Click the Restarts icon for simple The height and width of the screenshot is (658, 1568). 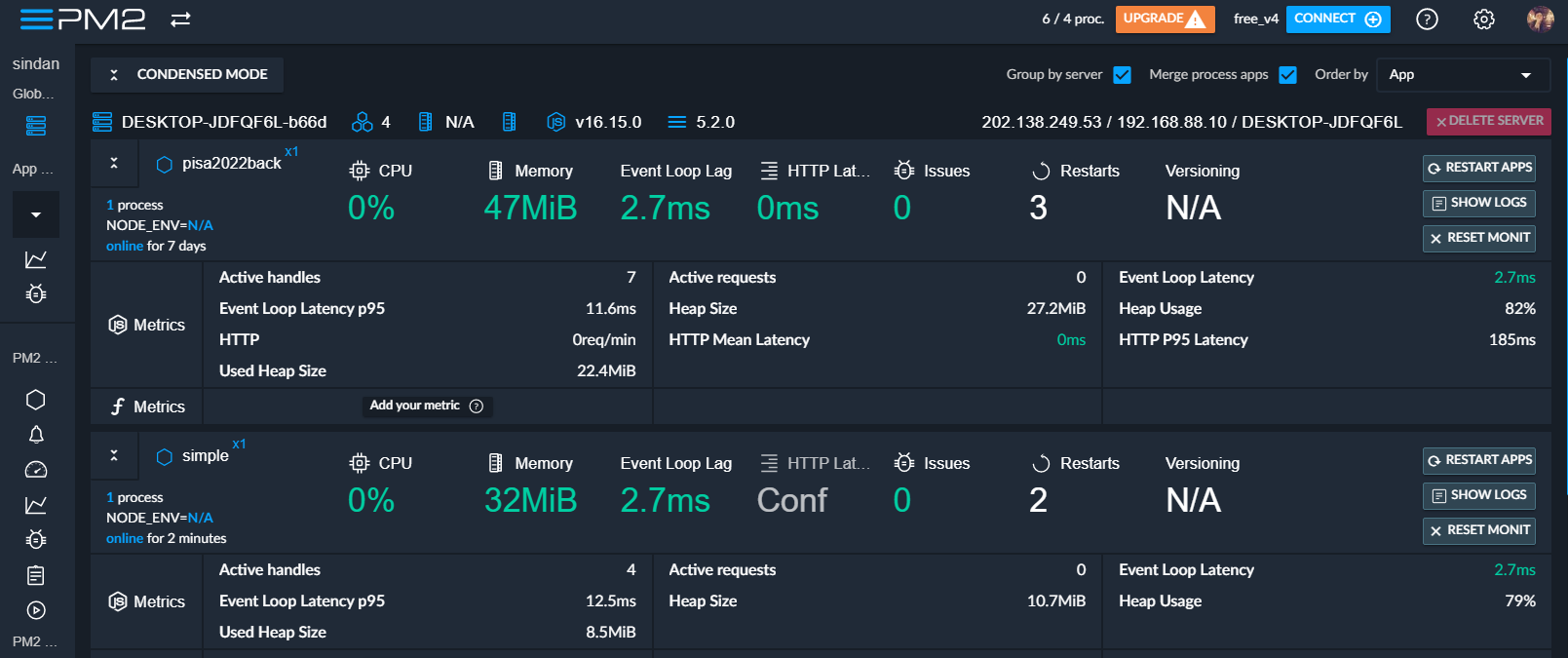point(1041,463)
